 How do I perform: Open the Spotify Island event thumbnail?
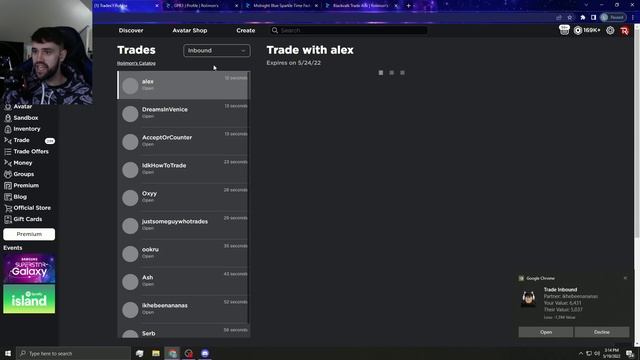click(x=29, y=299)
